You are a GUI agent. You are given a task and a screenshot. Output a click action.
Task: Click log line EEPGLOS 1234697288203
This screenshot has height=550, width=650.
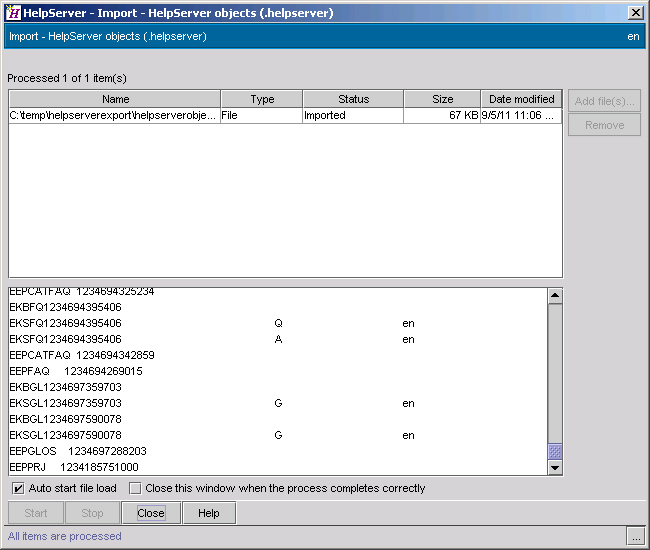coord(78,451)
